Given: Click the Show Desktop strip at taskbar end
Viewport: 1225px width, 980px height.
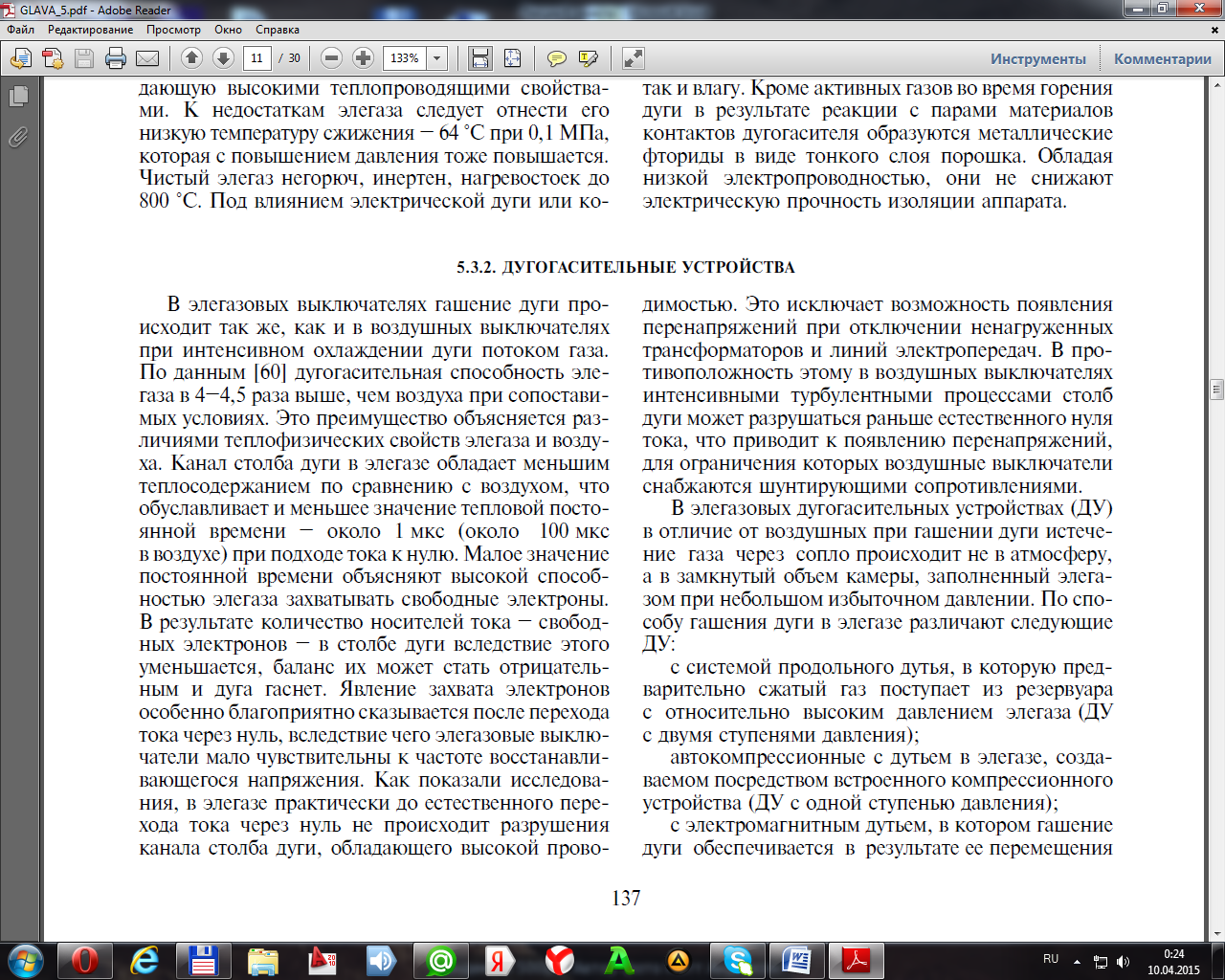Looking at the screenshot, I should [x=1217, y=961].
